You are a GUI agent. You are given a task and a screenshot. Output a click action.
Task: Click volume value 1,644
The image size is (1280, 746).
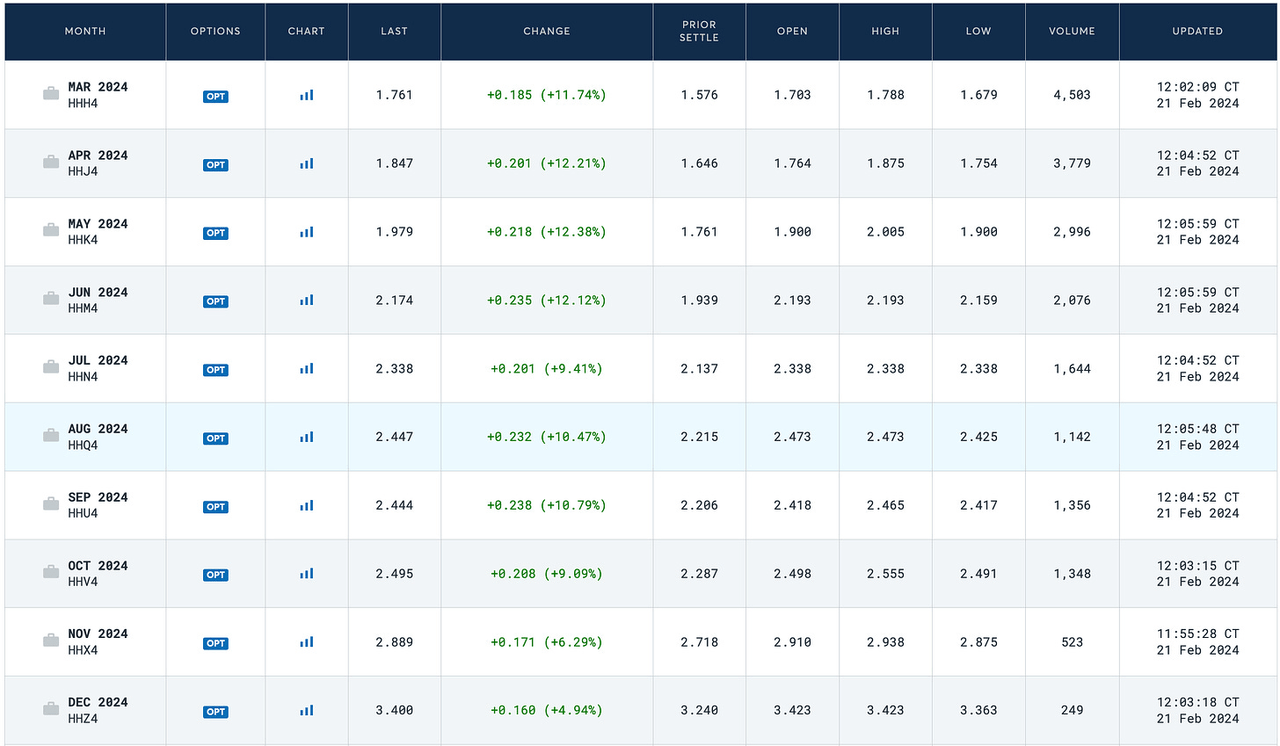coord(1072,369)
